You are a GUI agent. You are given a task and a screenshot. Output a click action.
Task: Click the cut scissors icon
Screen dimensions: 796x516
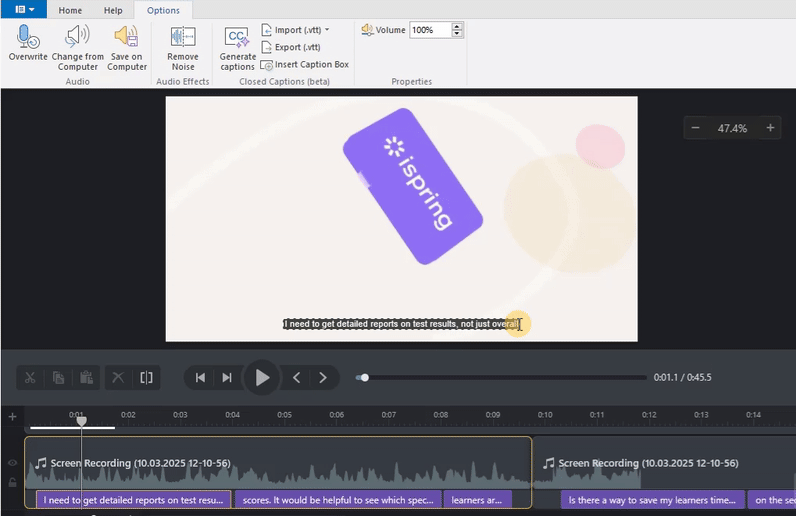[x=30, y=377]
